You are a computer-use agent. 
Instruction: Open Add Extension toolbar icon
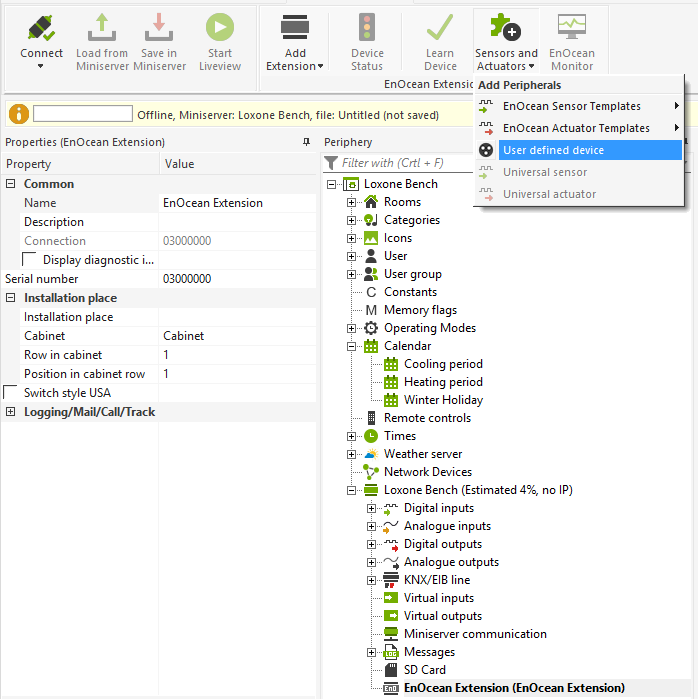(295, 28)
